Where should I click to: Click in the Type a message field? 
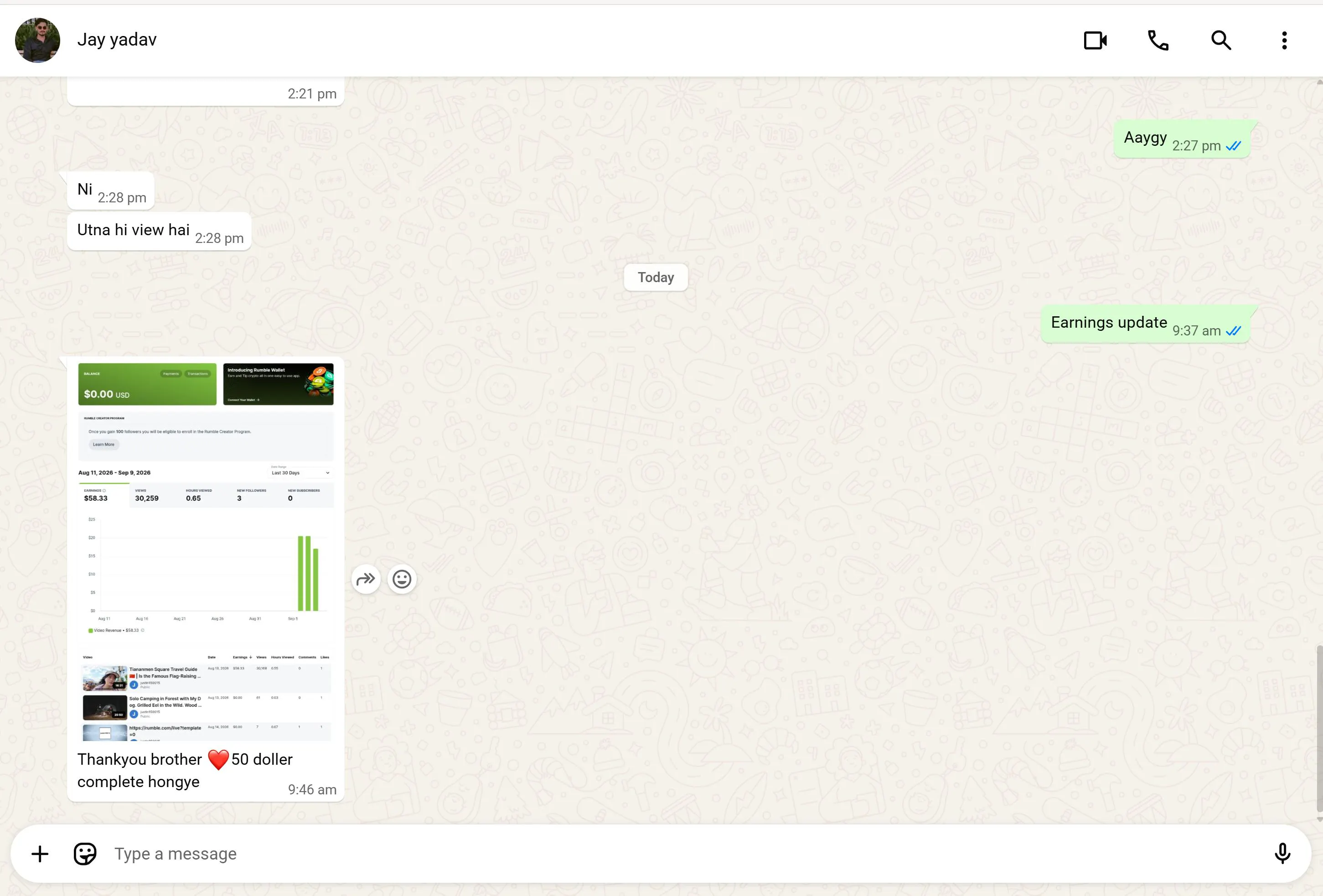(683, 854)
